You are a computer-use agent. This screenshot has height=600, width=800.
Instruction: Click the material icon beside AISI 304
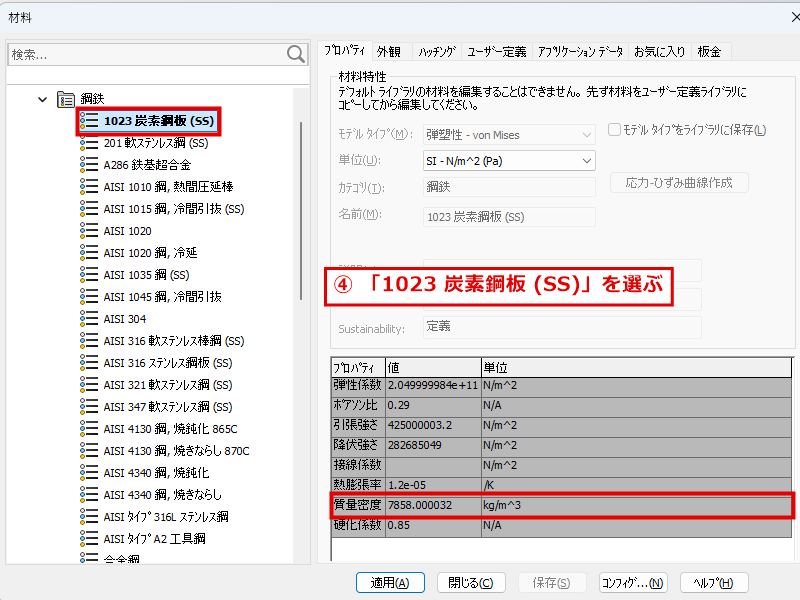click(x=89, y=319)
